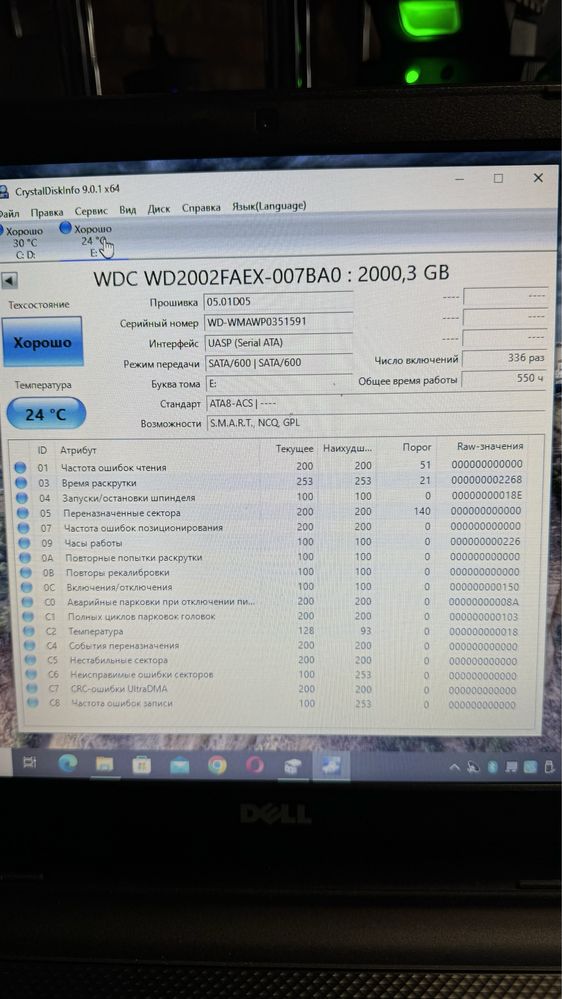Screen dimensions: 562x999
Task: Click status circle of Время раскрутки row
Action: 22,483
